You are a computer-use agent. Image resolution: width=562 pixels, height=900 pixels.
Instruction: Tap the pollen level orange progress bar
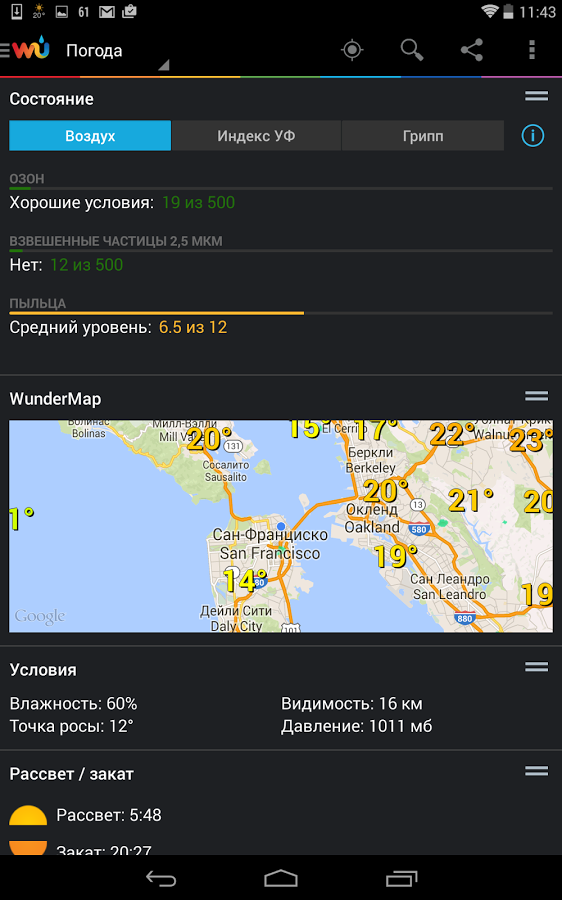(156, 313)
